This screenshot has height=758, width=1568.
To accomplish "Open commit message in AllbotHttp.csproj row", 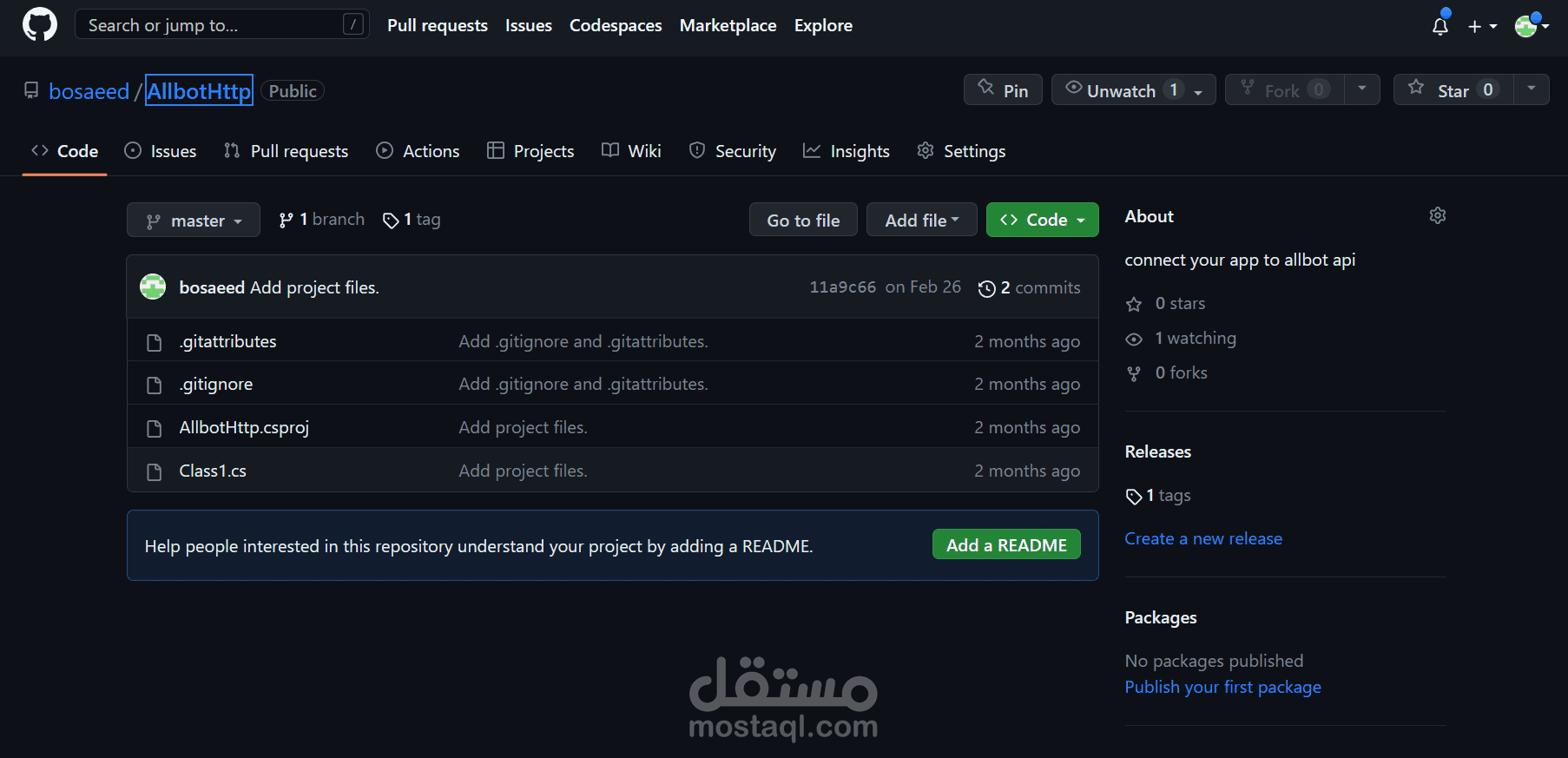I will pyautogui.click(x=523, y=427).
